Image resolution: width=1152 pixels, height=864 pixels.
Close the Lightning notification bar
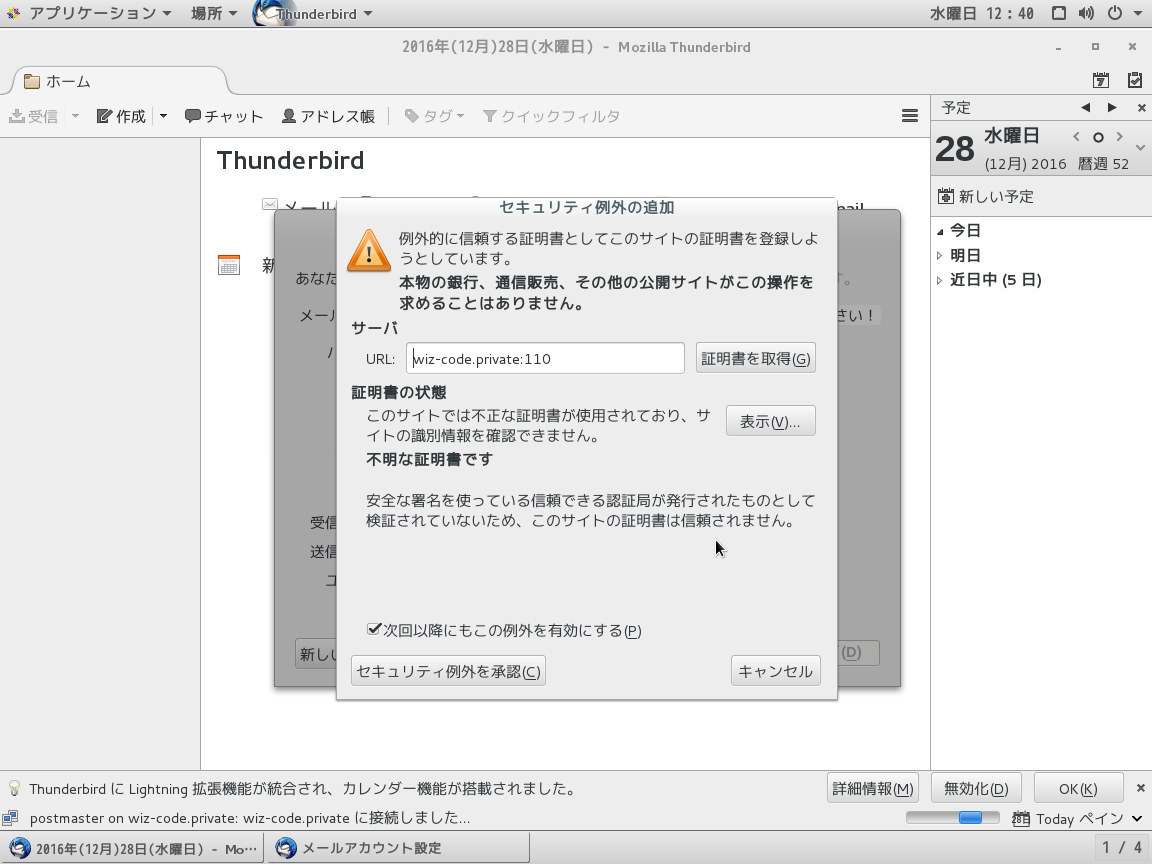[1140, 788]
